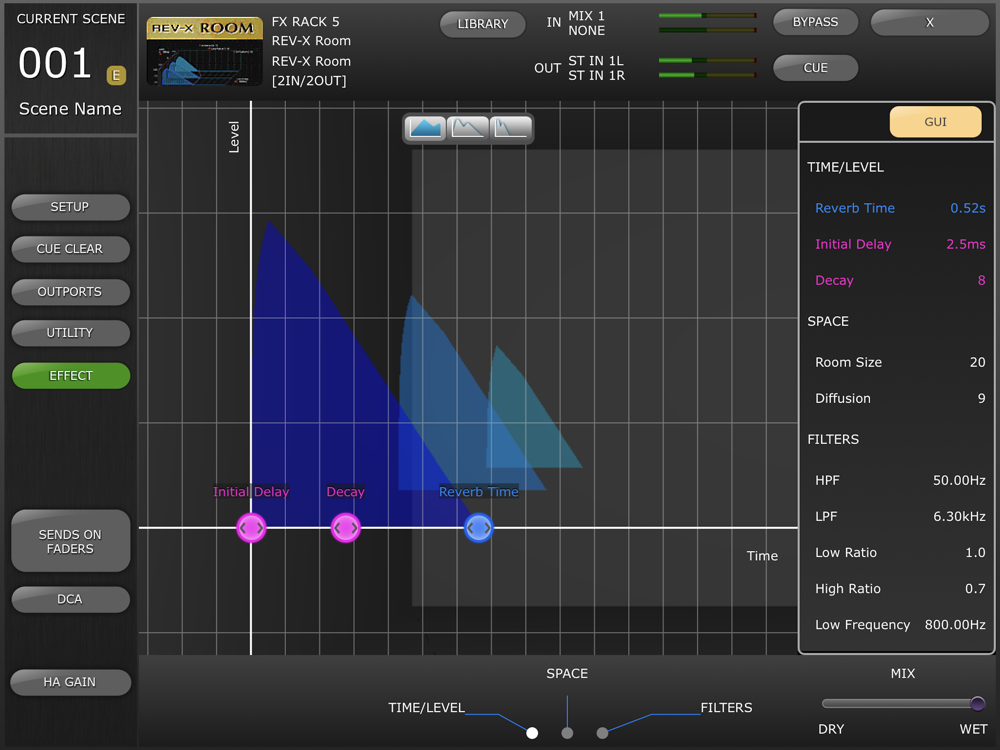Toggle the CUE button
Image resolution: width=1000 pixels, height=750 pixels.
pos(815,68)
